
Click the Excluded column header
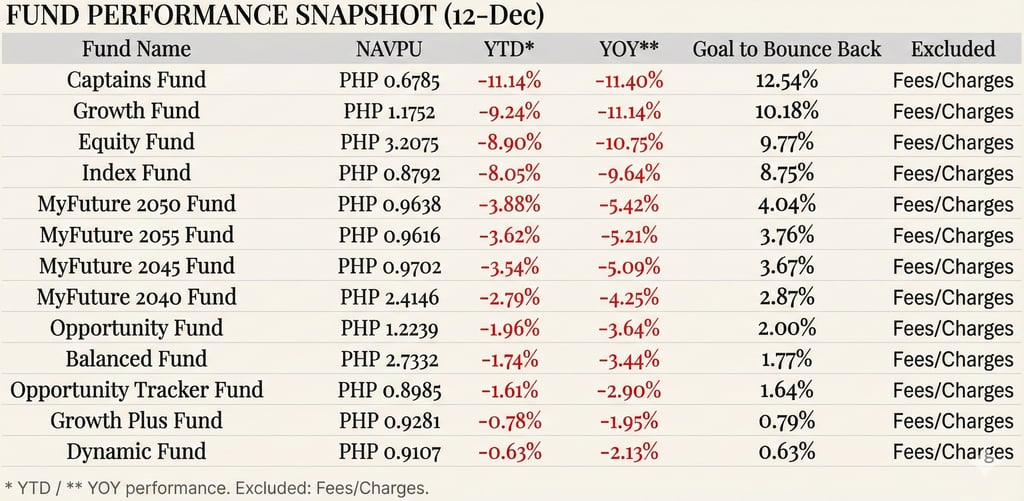coord(952,49)
